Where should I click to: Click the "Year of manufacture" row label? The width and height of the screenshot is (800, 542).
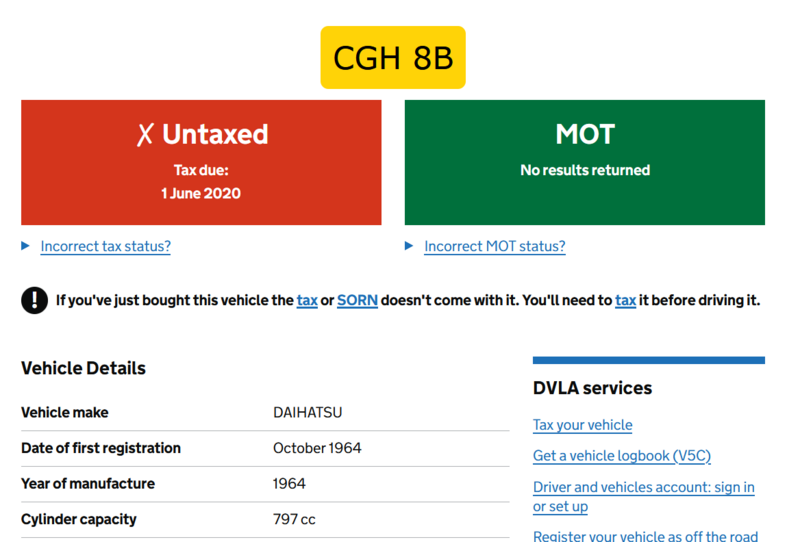pyautogui.click(x=88, y=484)
